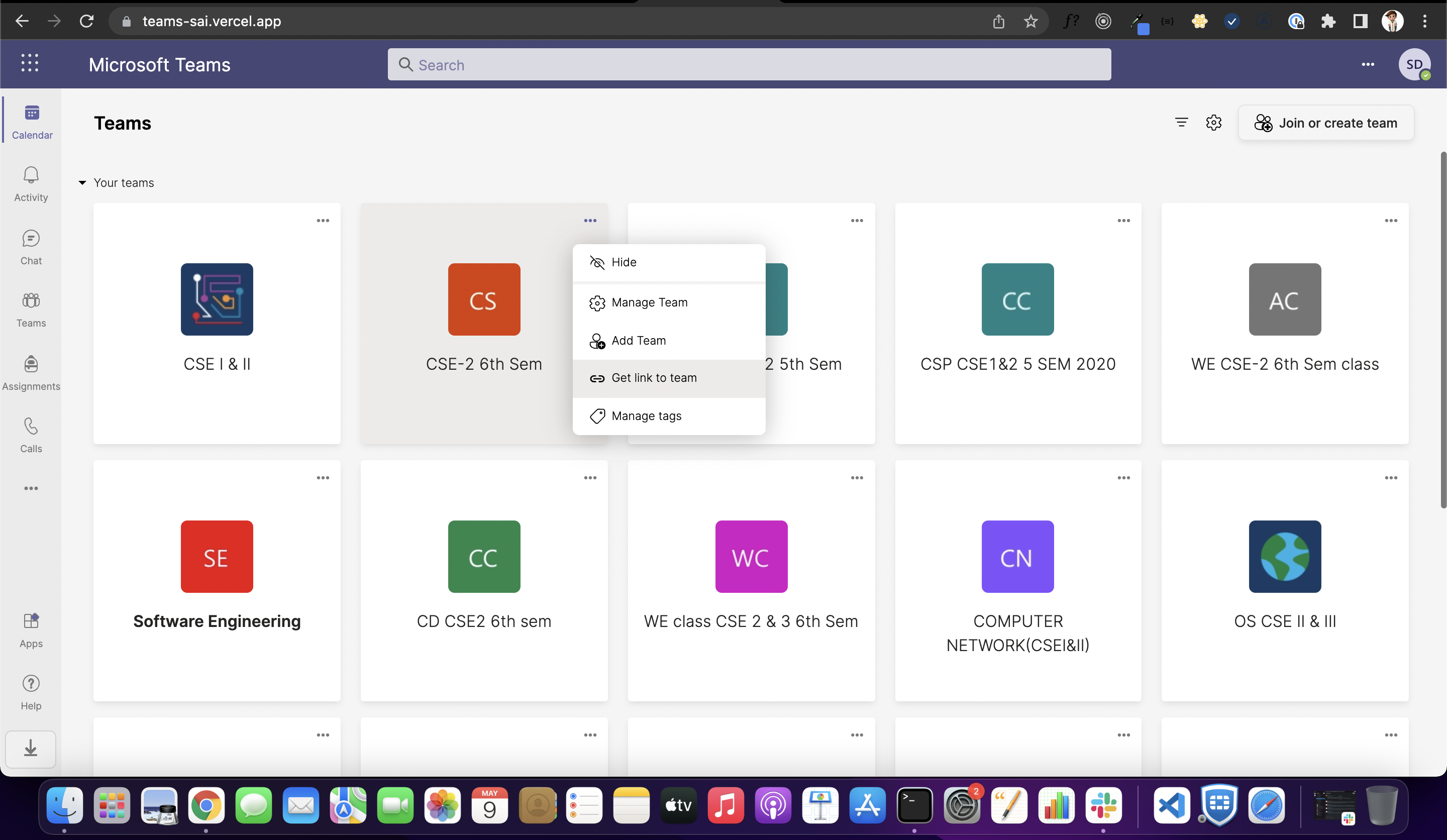Click the download app icon in sidebar
The height and width of the screenshot is (840, 1447).
pyautogui.click(x=31, y=749)
